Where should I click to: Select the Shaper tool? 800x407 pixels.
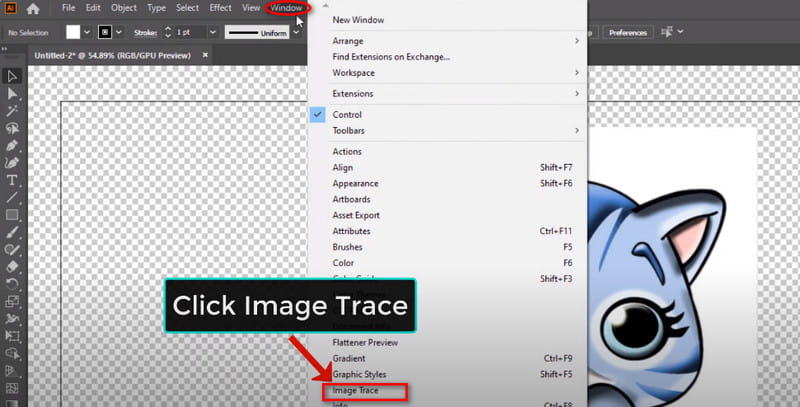[x=12, y=250]
